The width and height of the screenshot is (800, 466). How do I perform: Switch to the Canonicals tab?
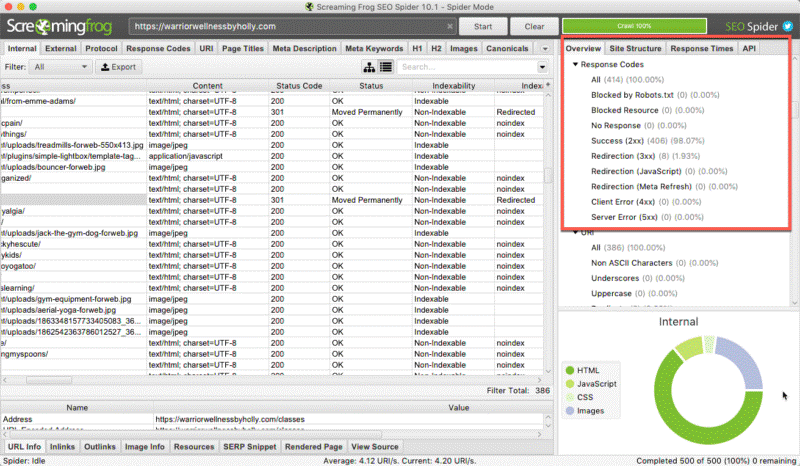point(507,48)
